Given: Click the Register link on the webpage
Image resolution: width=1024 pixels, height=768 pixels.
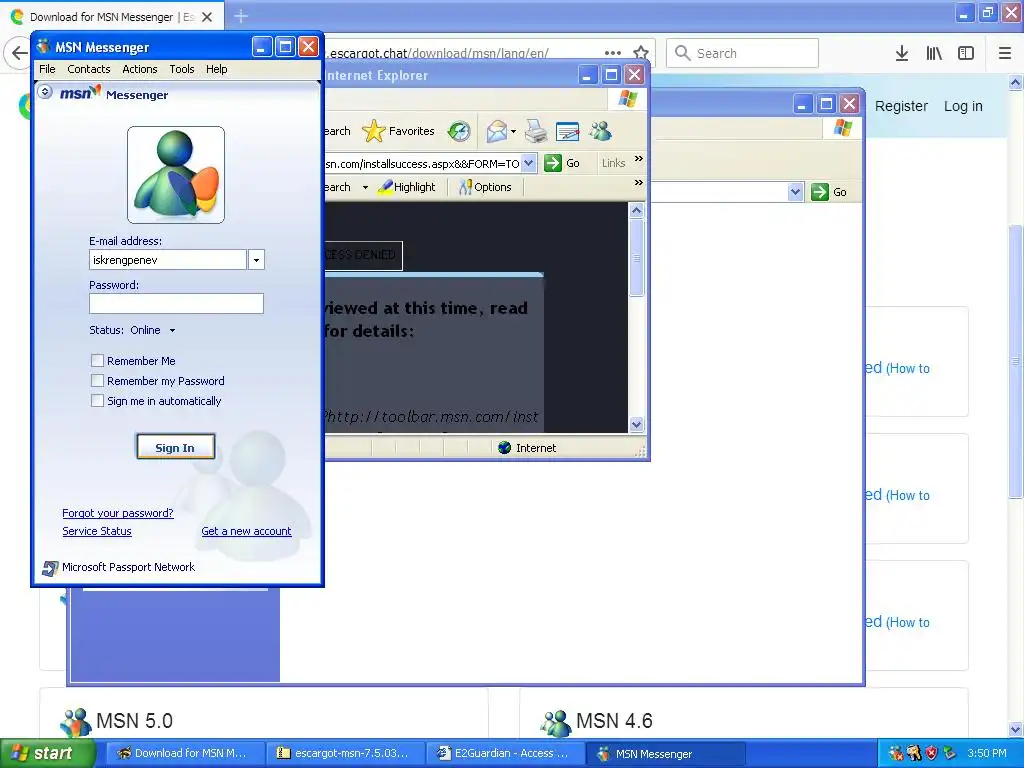Looking at the screenshot, I should [x=901, y=106].
